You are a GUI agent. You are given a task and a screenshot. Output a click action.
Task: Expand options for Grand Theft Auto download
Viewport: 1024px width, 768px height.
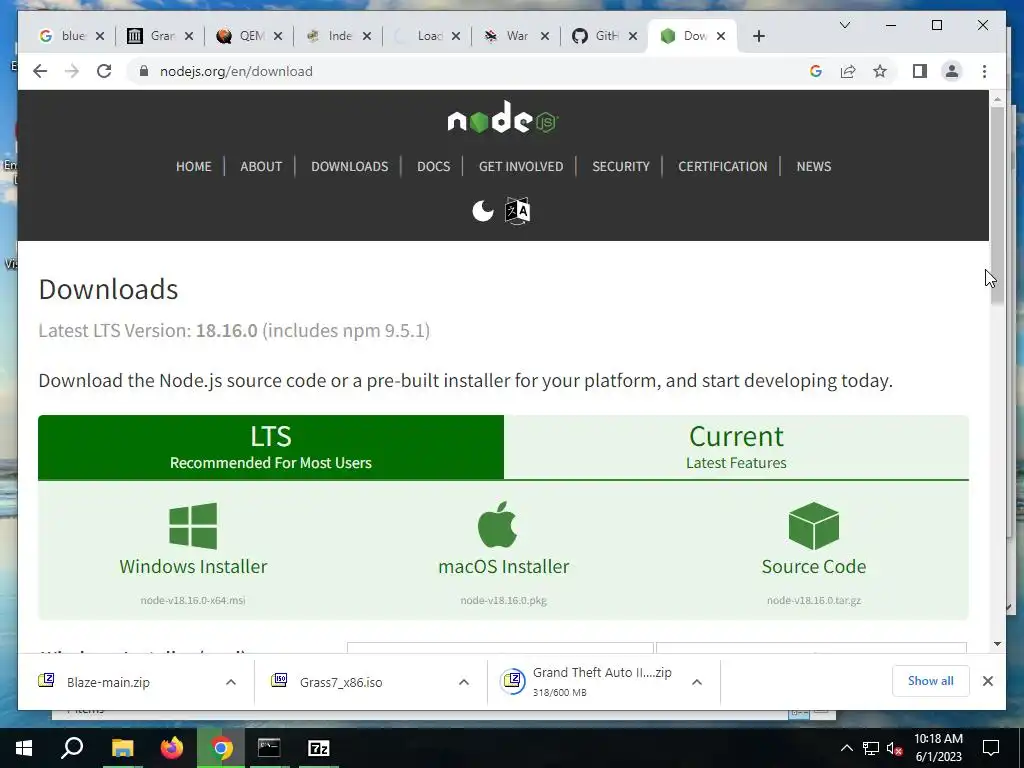click(697, 682)
